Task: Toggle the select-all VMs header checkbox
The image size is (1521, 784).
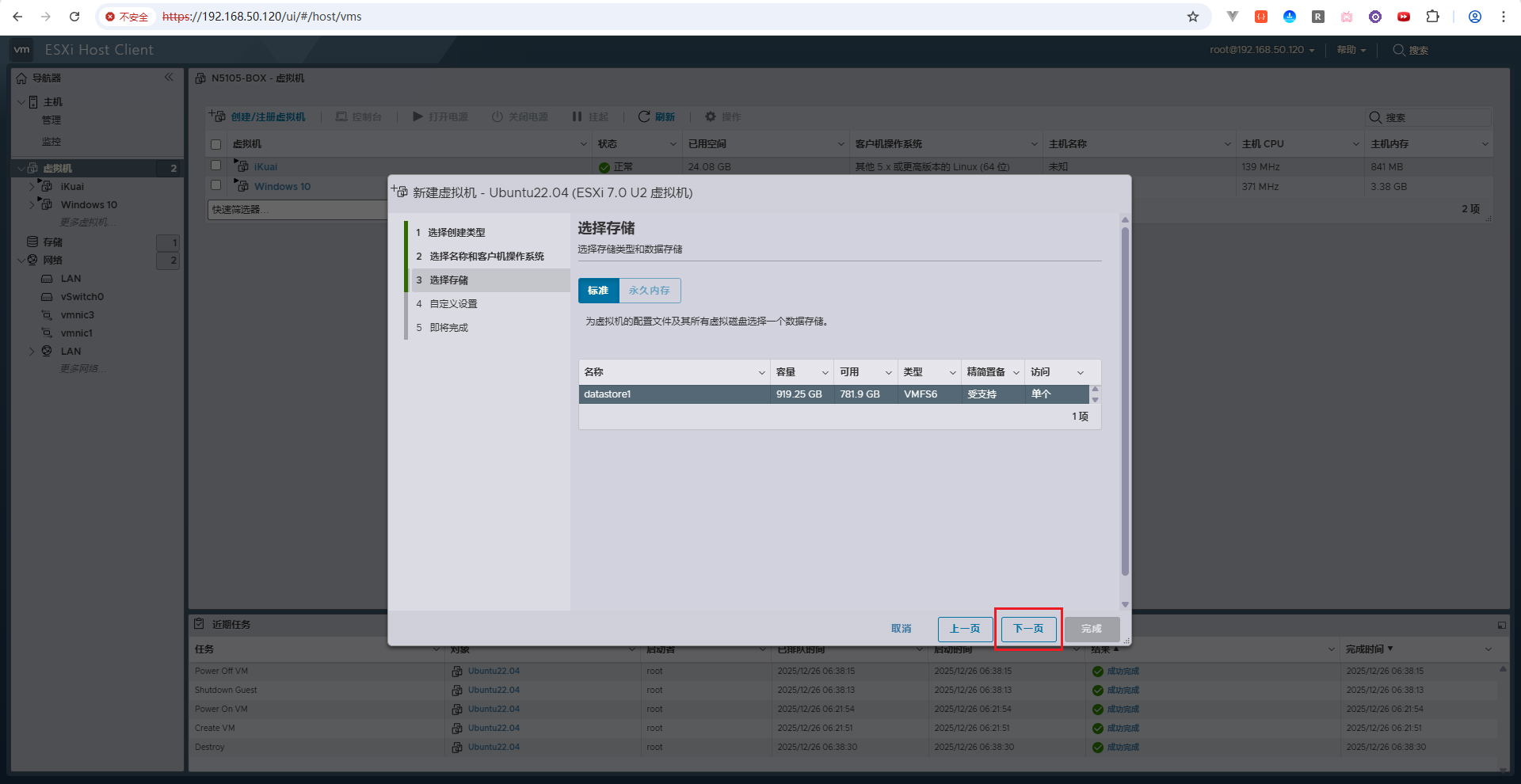Action: coord(215,144)
